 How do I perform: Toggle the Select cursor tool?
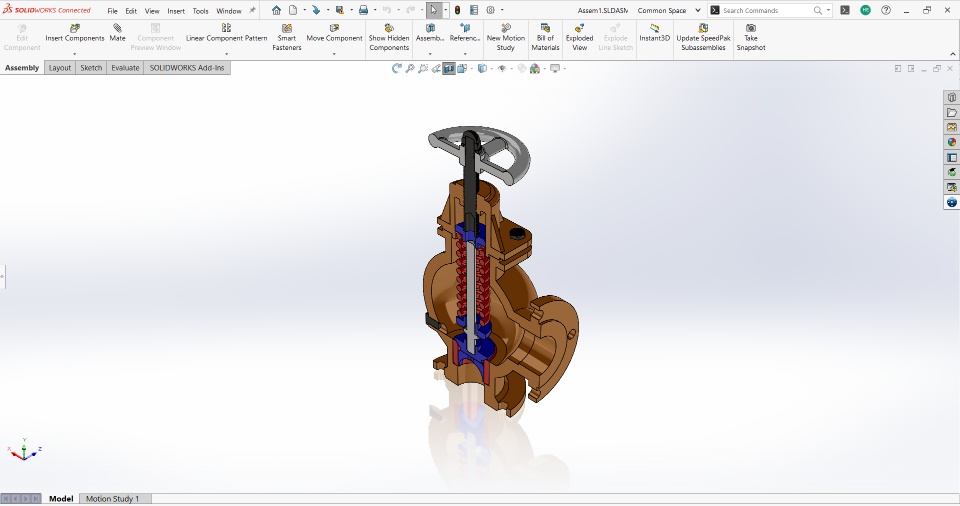pos(433,10)
